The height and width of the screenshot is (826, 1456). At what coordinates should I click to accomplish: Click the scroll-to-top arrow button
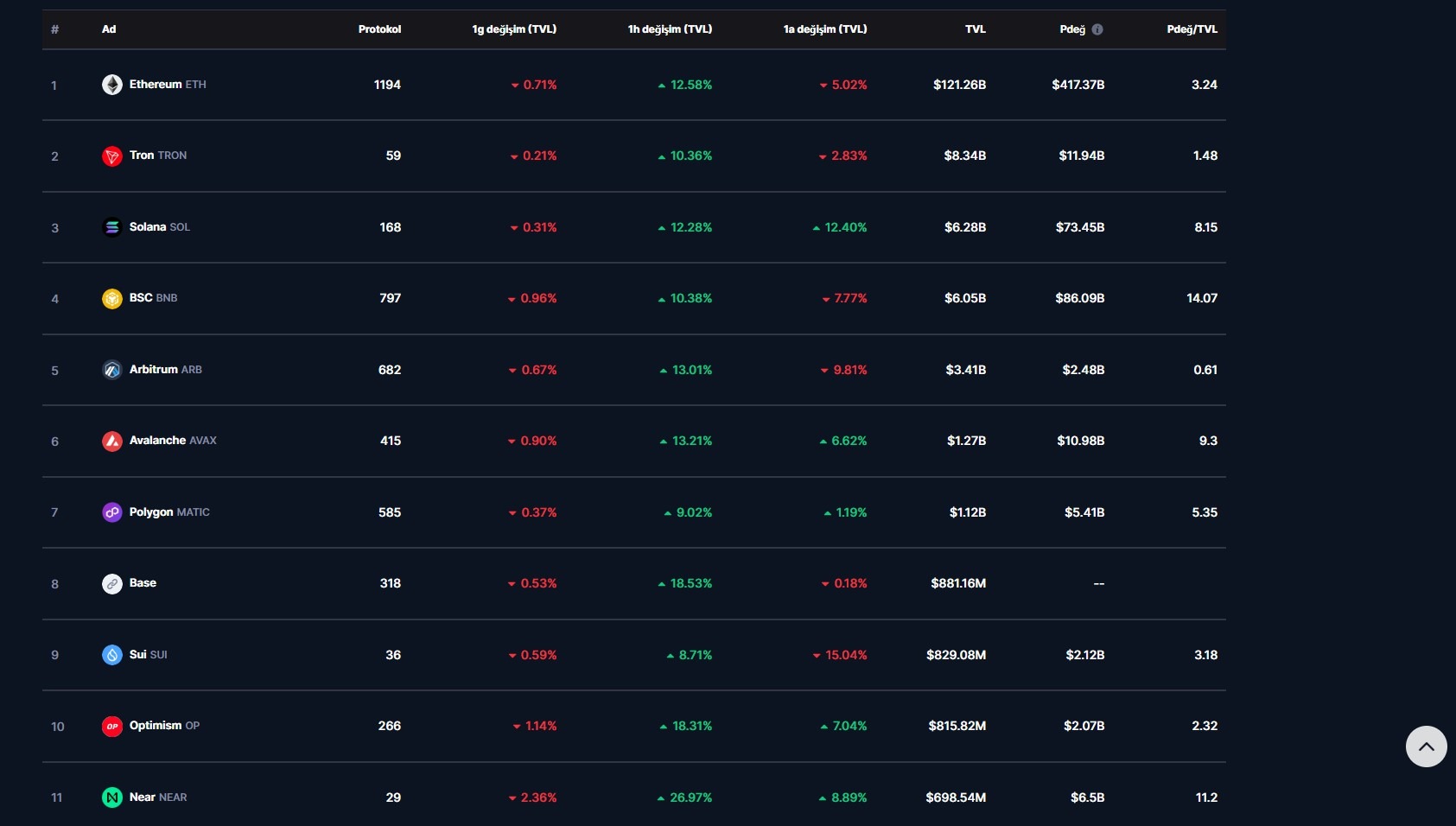coord(1427,747)
